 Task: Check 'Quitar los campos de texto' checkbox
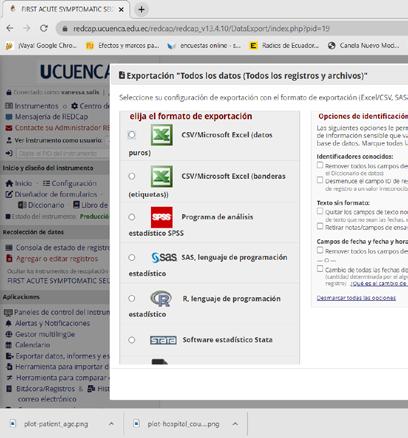point(320,211)
